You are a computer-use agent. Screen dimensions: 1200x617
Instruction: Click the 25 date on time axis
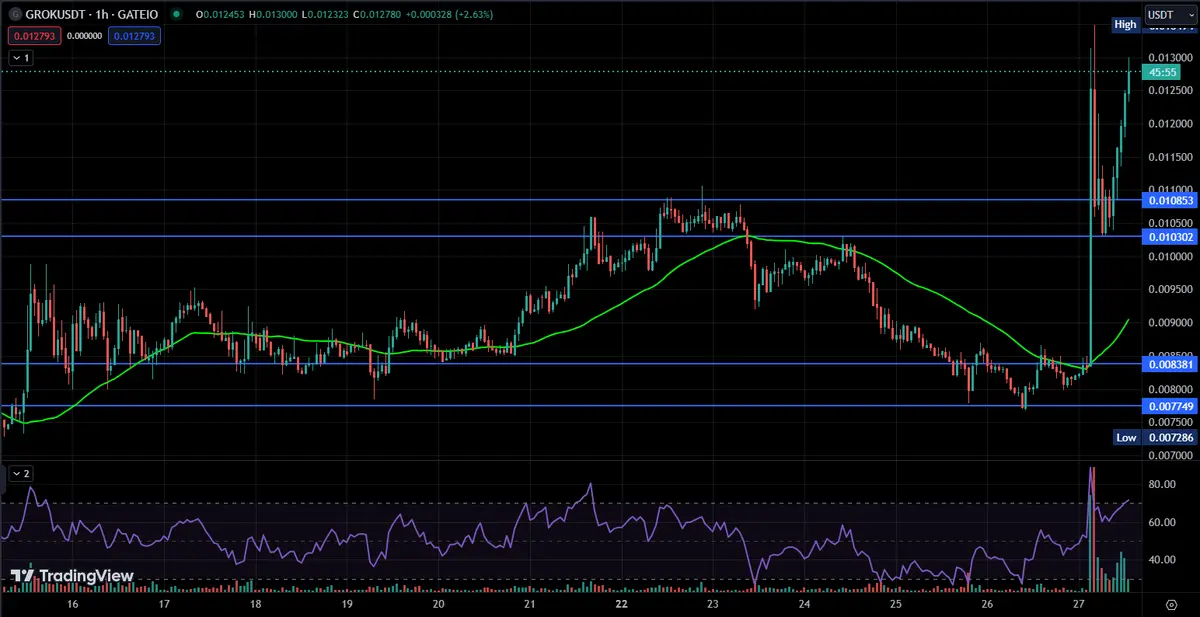coord(895,605)
